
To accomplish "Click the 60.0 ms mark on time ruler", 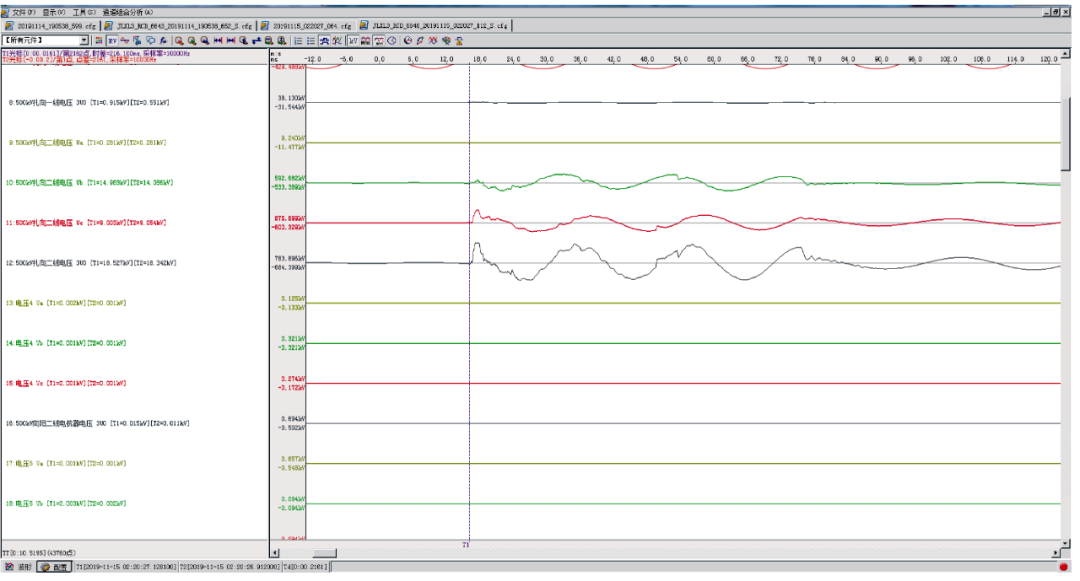I will pos(714,59).
